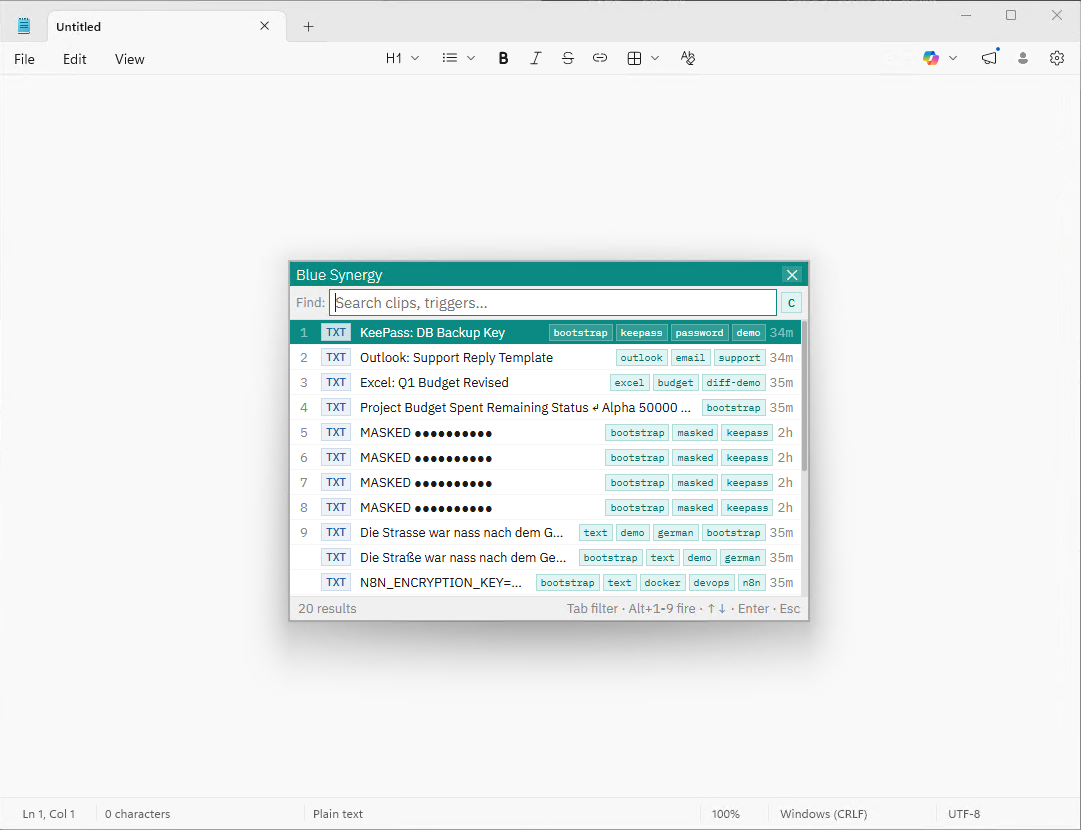
Task: Click the bulleted list icon
Action: click(449, 59)
